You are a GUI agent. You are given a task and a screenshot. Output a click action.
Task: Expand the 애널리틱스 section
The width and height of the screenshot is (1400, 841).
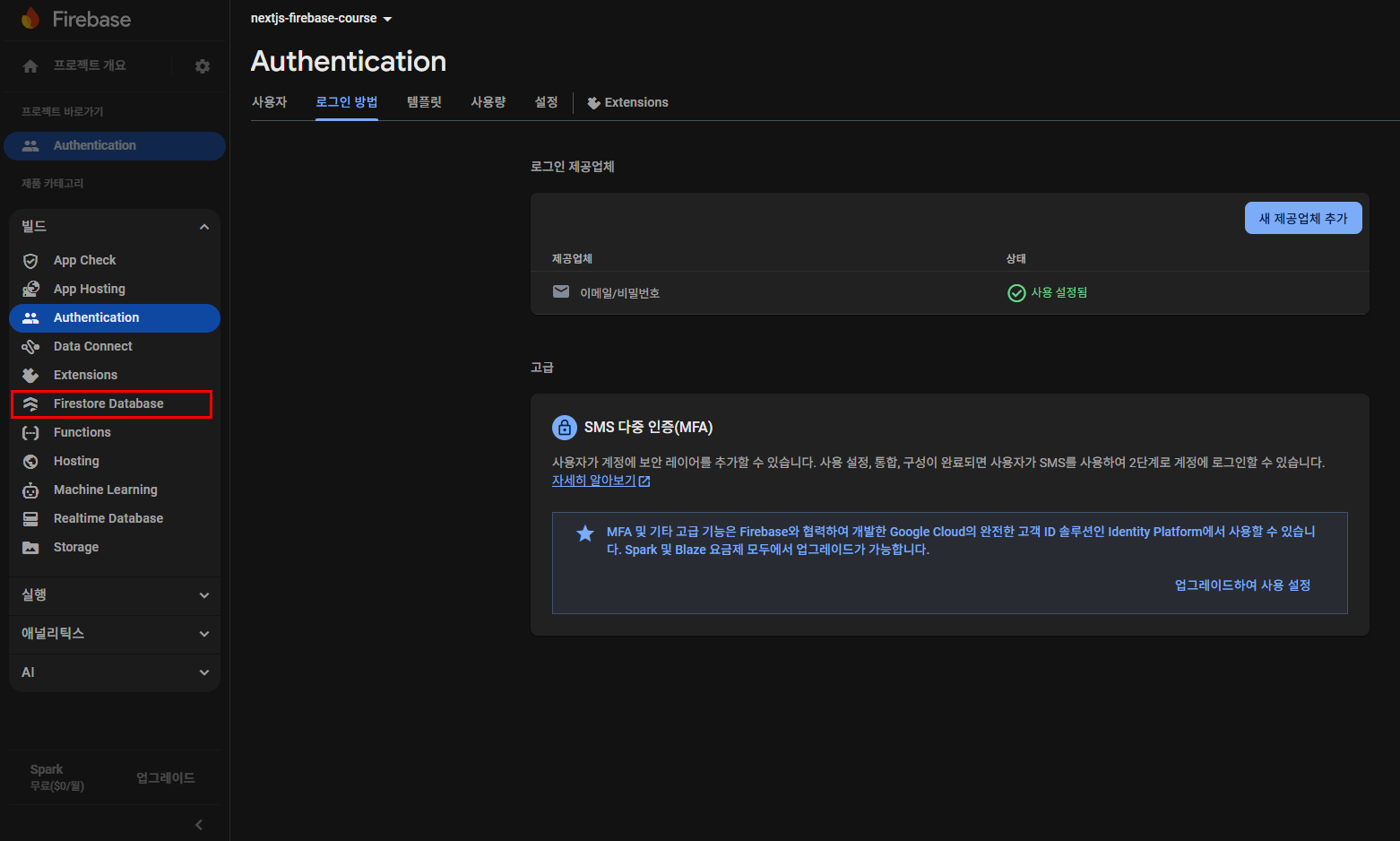204,634
